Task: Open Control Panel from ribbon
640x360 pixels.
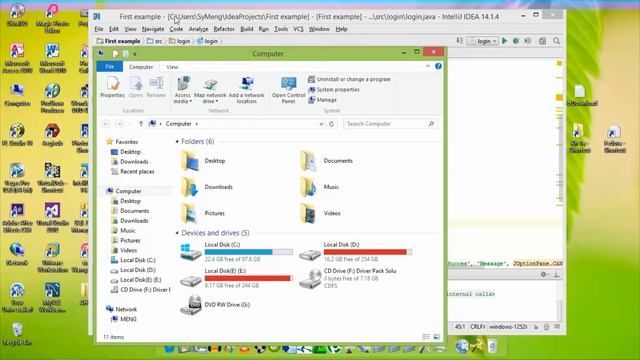Action: point(288,89)
